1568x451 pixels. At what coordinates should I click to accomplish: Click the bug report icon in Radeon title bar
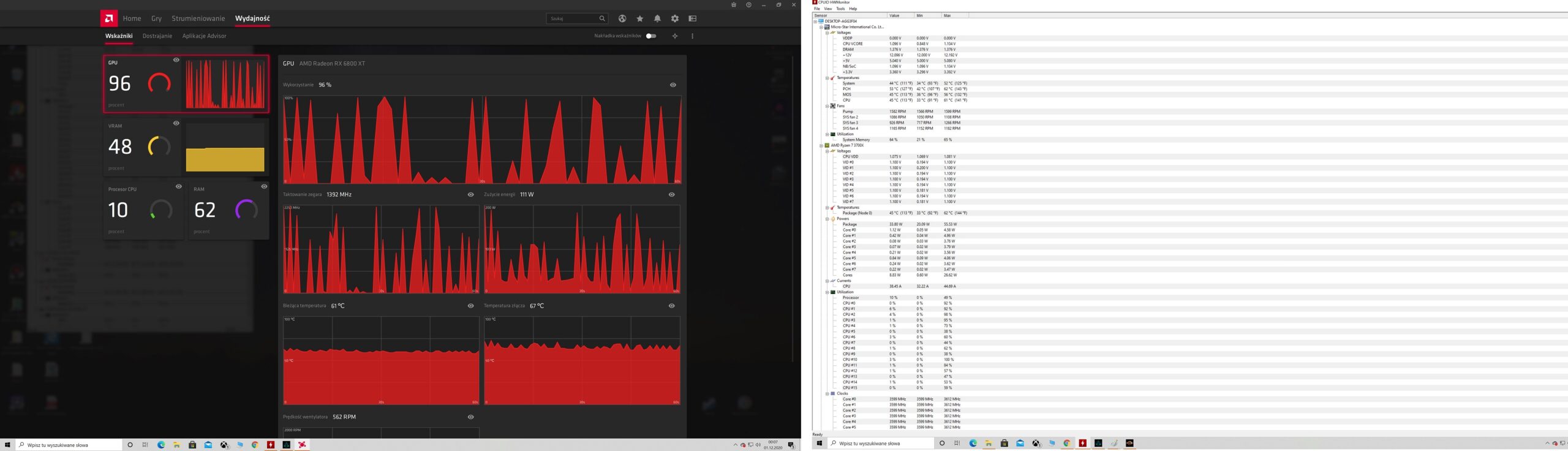click(x=734, y=5)
